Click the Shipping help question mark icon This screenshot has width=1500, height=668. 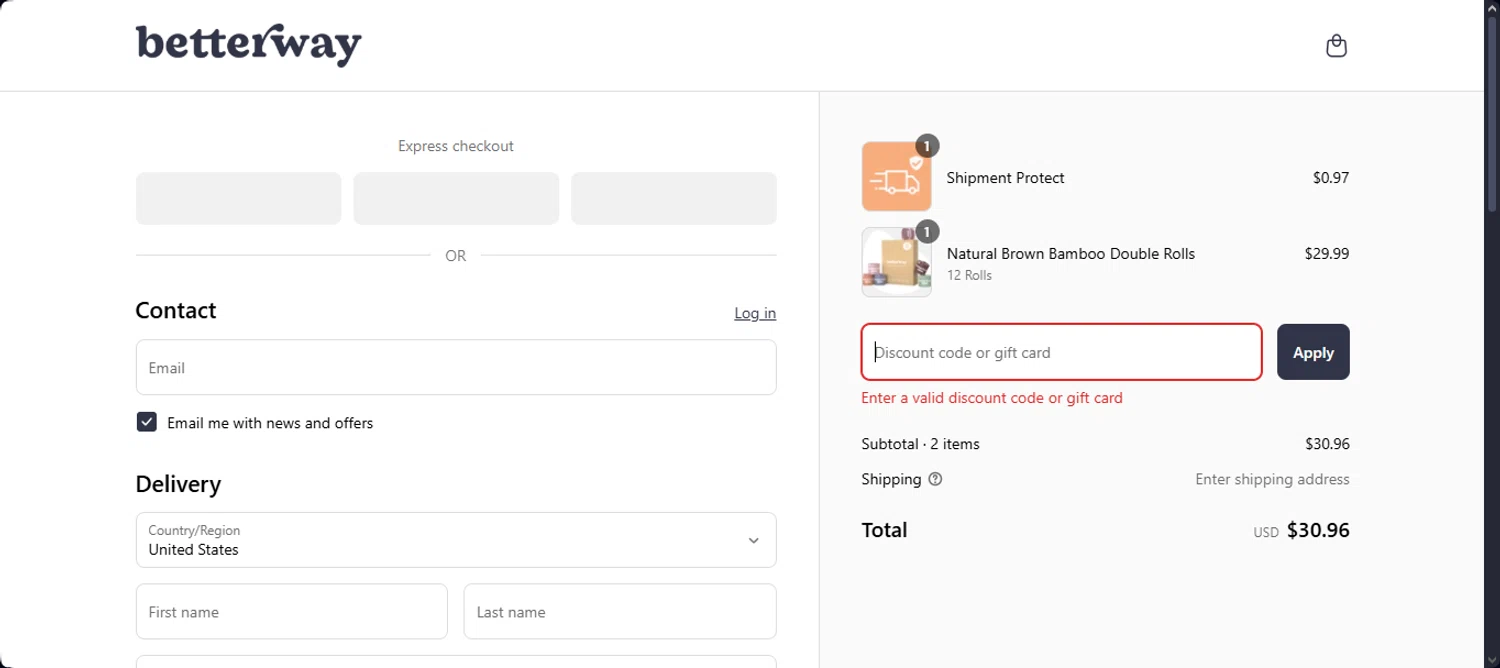(x=935, y=479)
